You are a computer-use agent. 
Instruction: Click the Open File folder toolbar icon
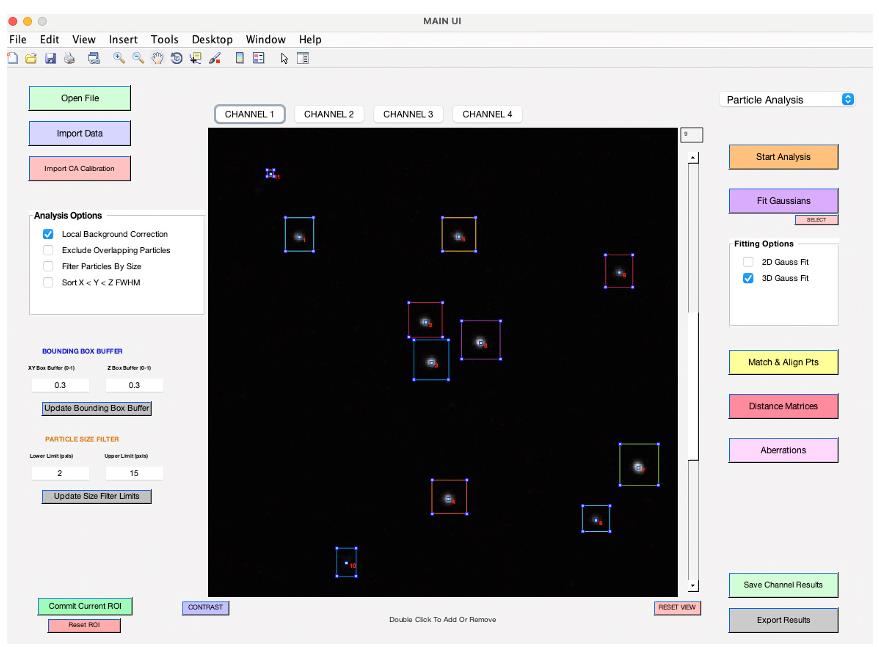(x=31, y=58)
